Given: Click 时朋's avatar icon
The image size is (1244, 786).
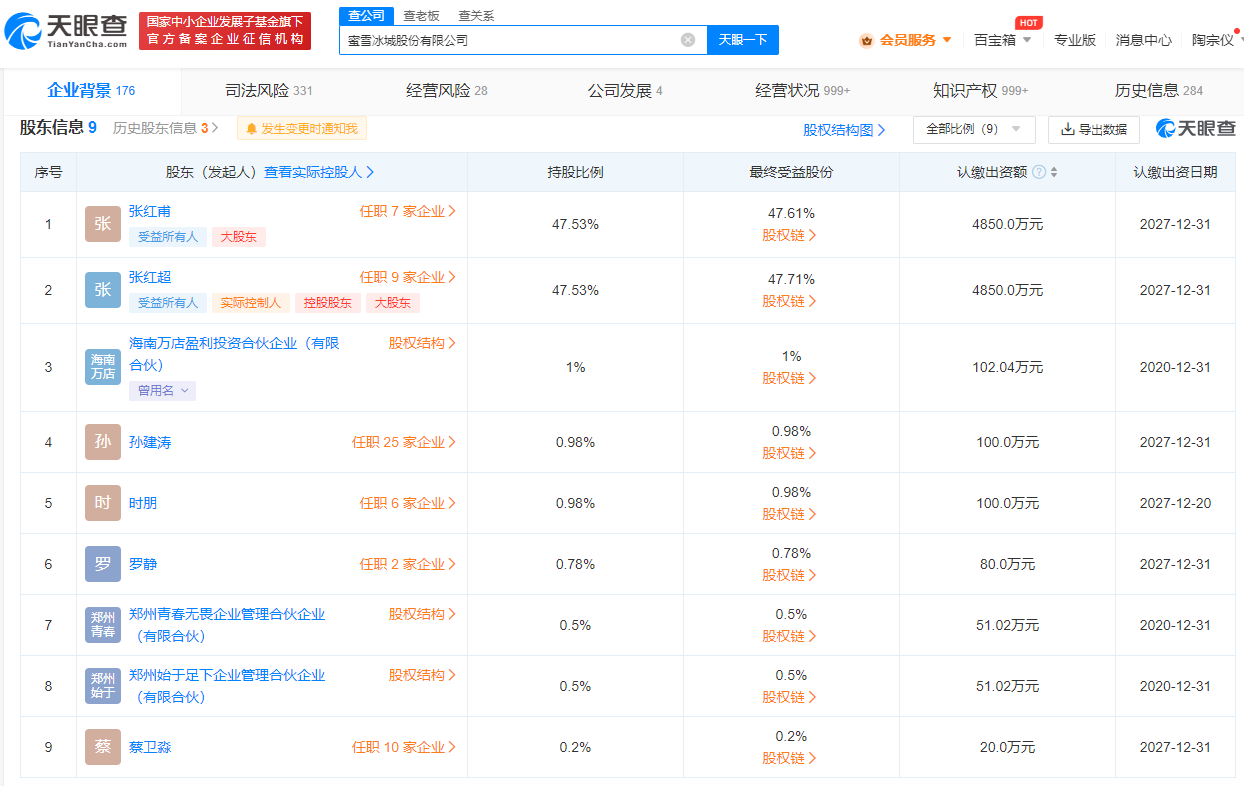Looking at the screenshot, I should click(x=103, y=503).
